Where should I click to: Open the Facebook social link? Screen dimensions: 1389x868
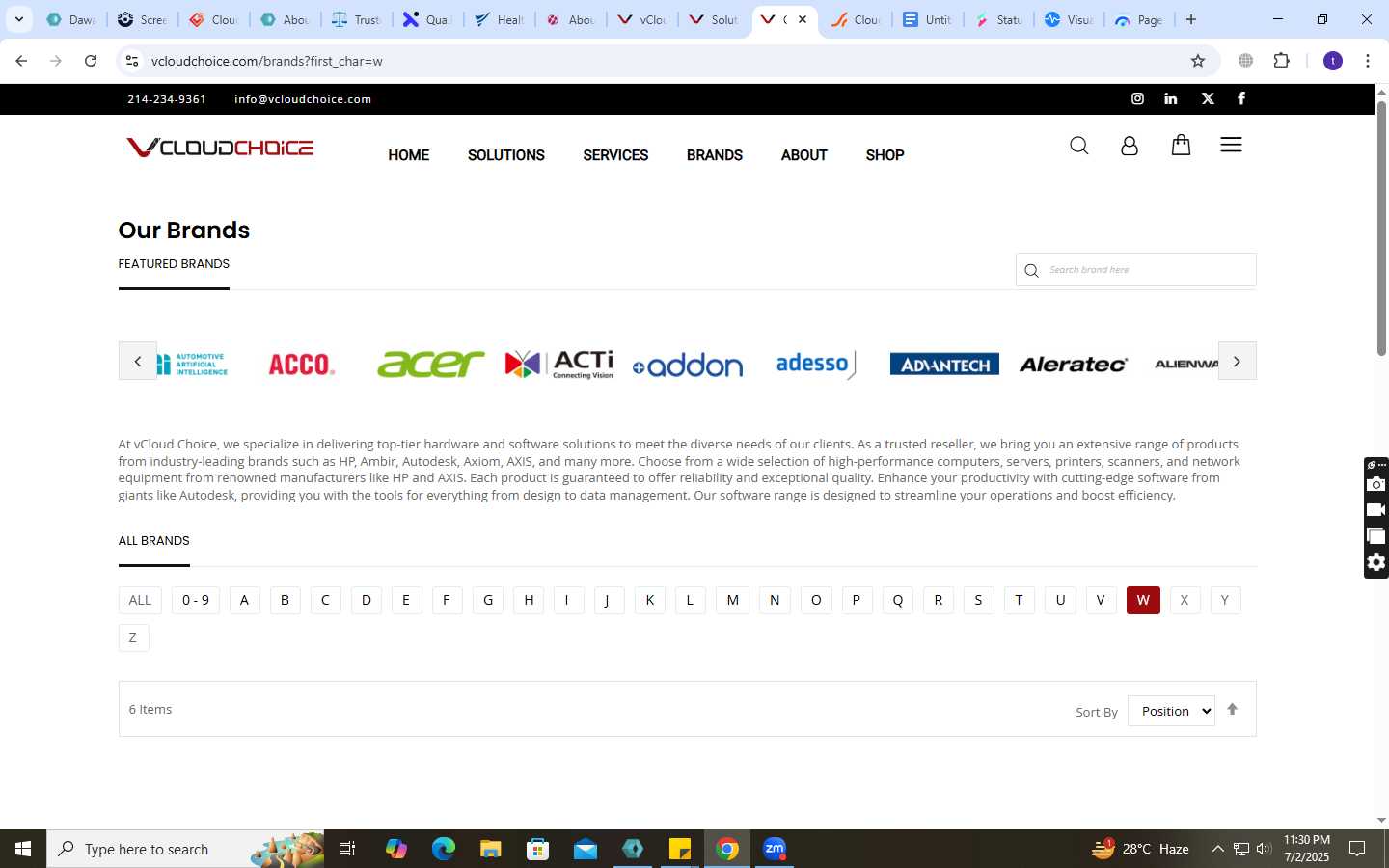(1241, 98)
